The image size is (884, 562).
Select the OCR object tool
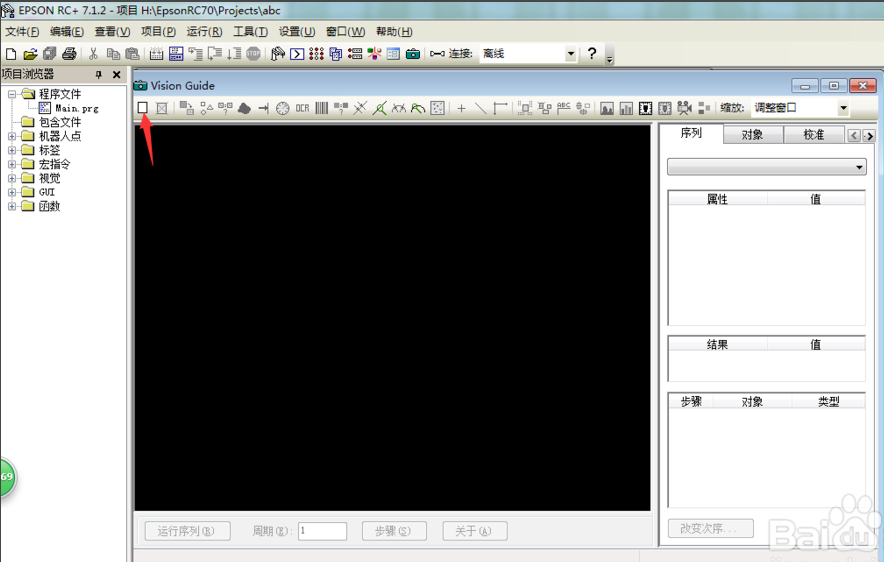click(x=302, y=108)
